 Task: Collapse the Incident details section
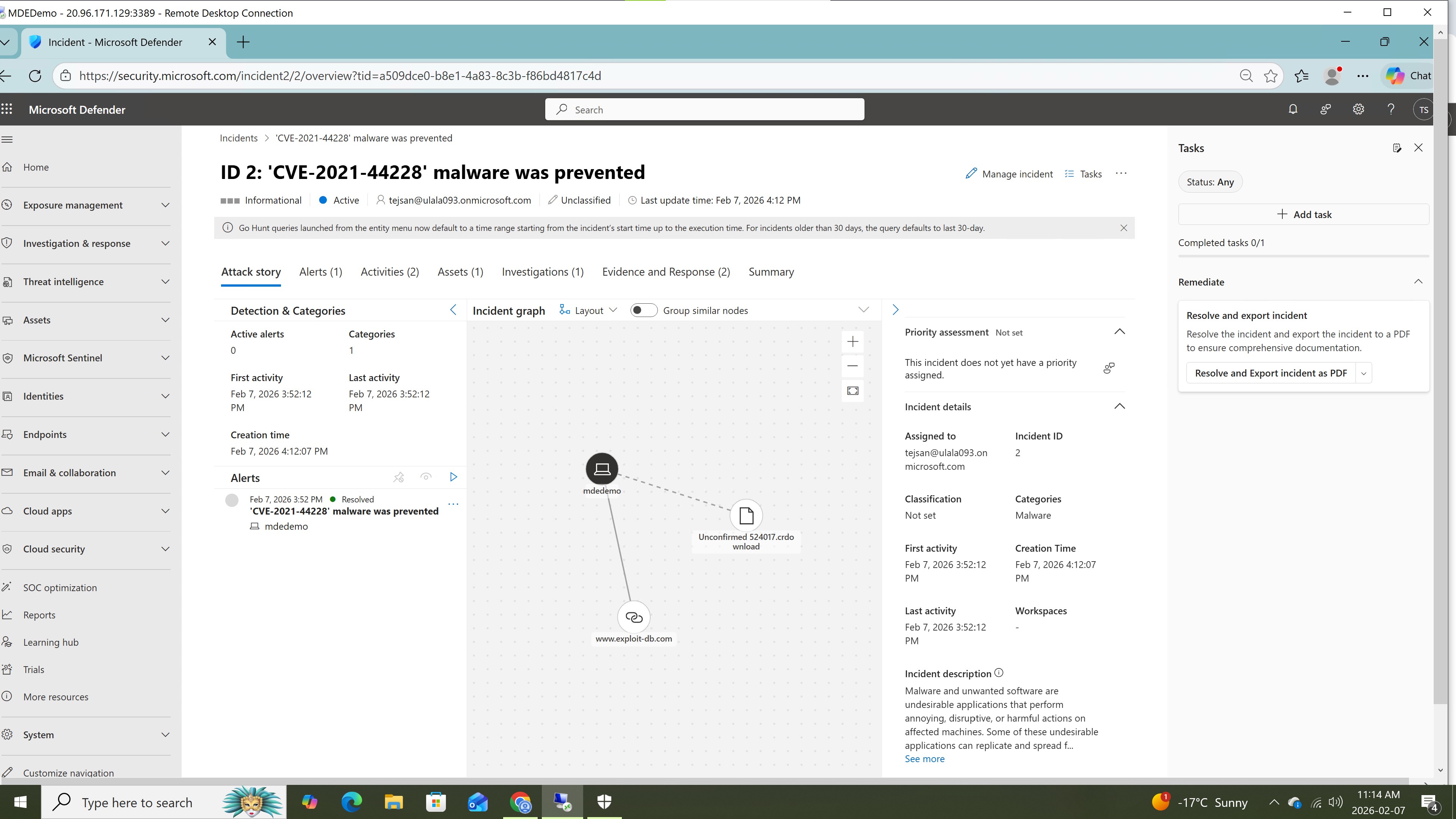tap(1119, 406)
